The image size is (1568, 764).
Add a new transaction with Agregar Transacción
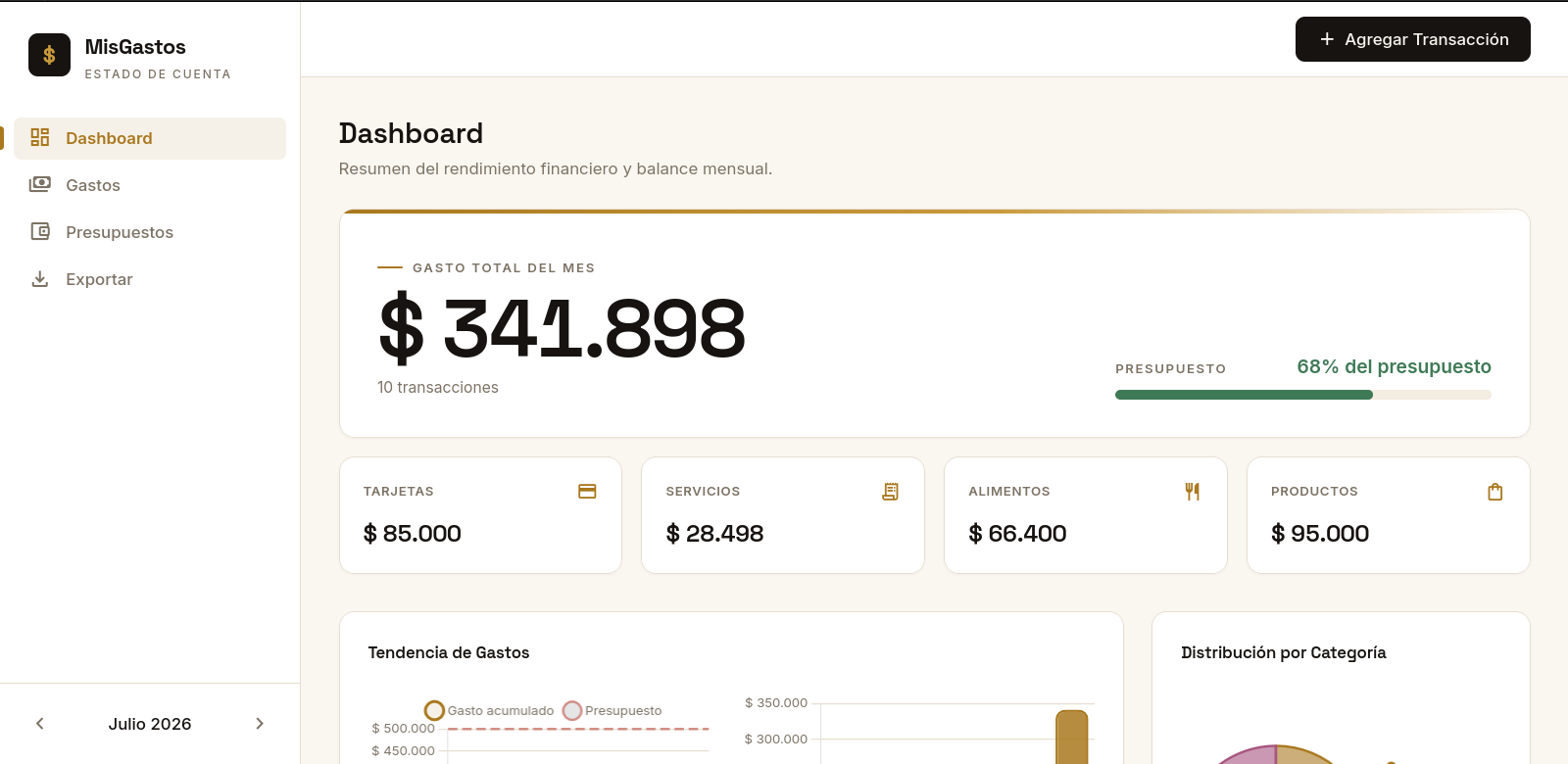point(1413,39)
